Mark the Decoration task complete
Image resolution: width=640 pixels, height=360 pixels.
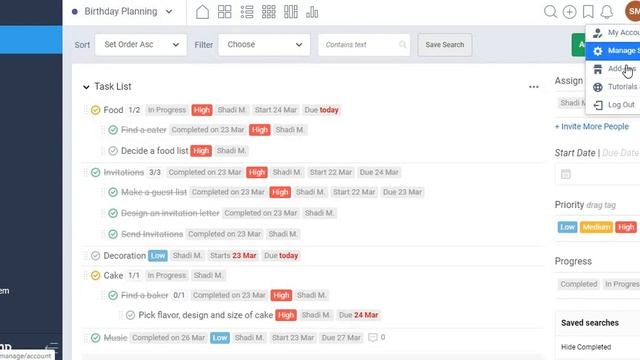tap(96, 256)
